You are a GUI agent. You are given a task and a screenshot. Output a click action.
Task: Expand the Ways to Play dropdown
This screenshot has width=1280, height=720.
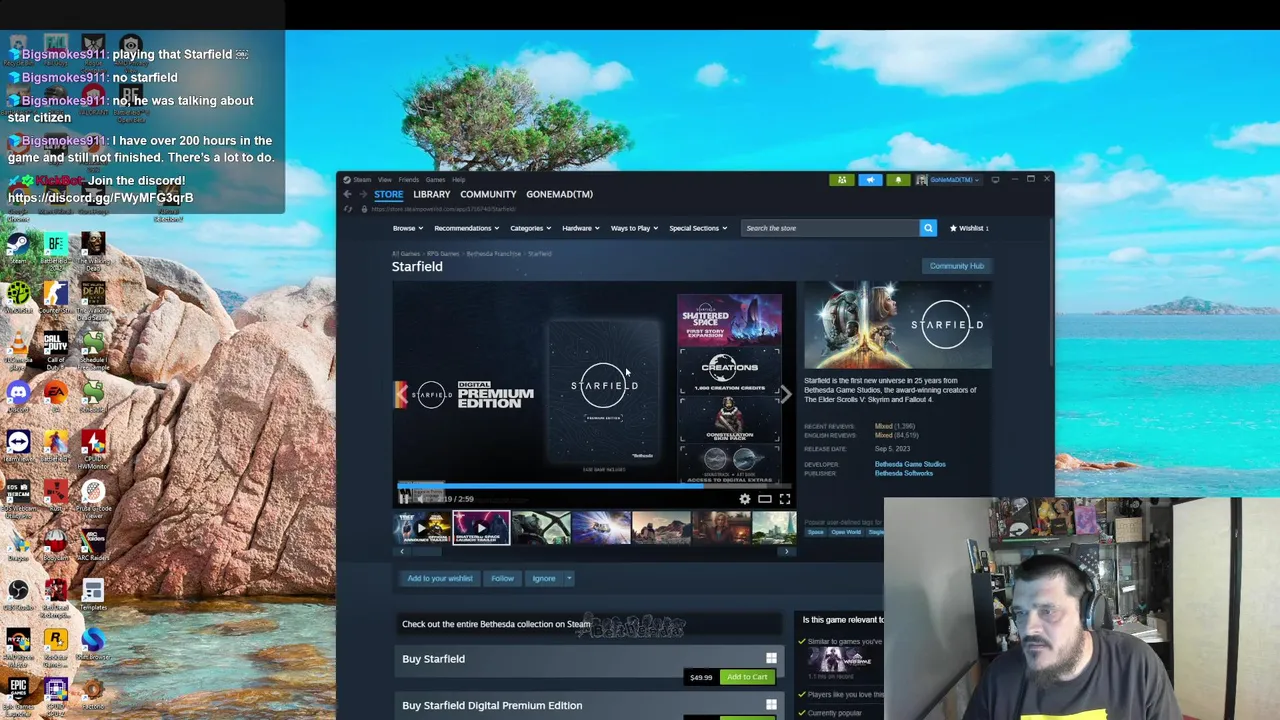pyautogui.click(x=634, y=228)
